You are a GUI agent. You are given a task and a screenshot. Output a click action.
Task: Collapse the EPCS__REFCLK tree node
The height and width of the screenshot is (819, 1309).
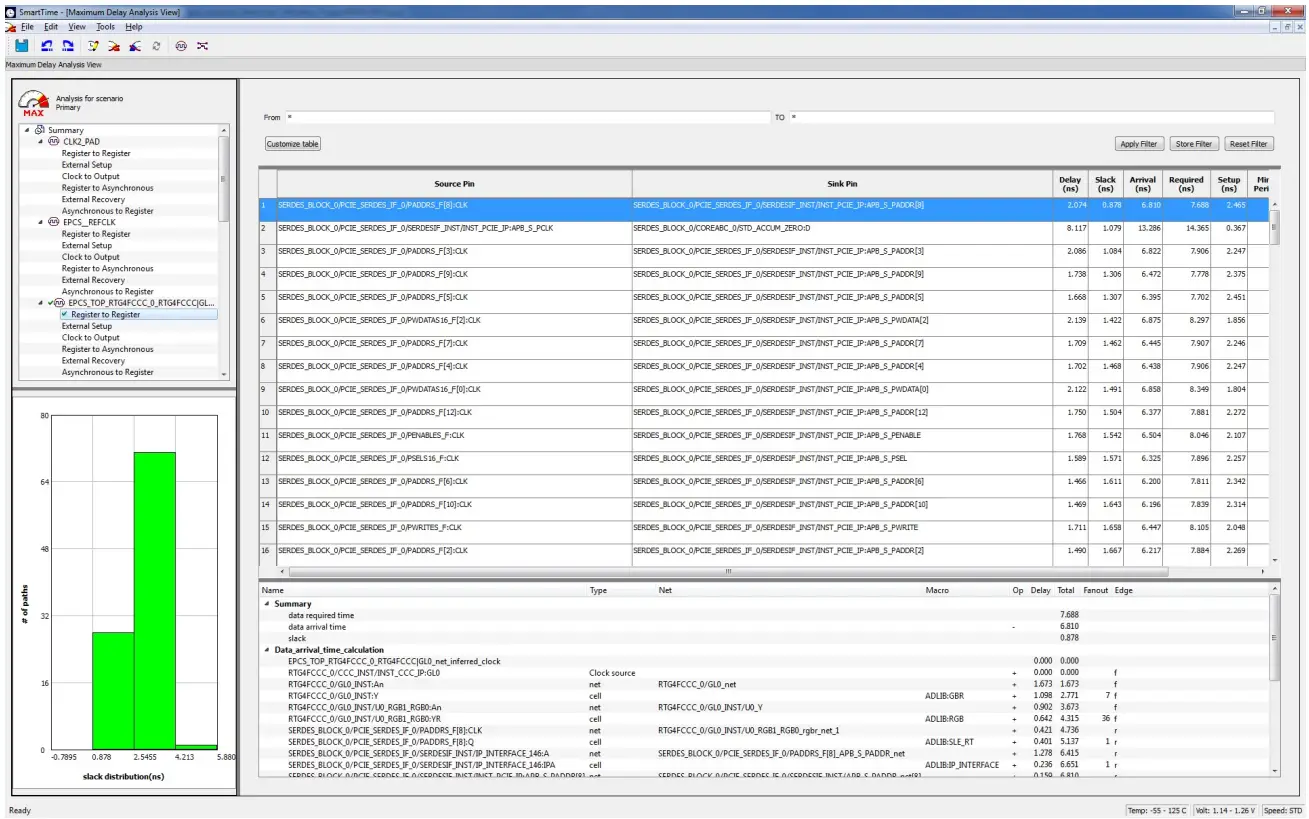coord(41,222)
